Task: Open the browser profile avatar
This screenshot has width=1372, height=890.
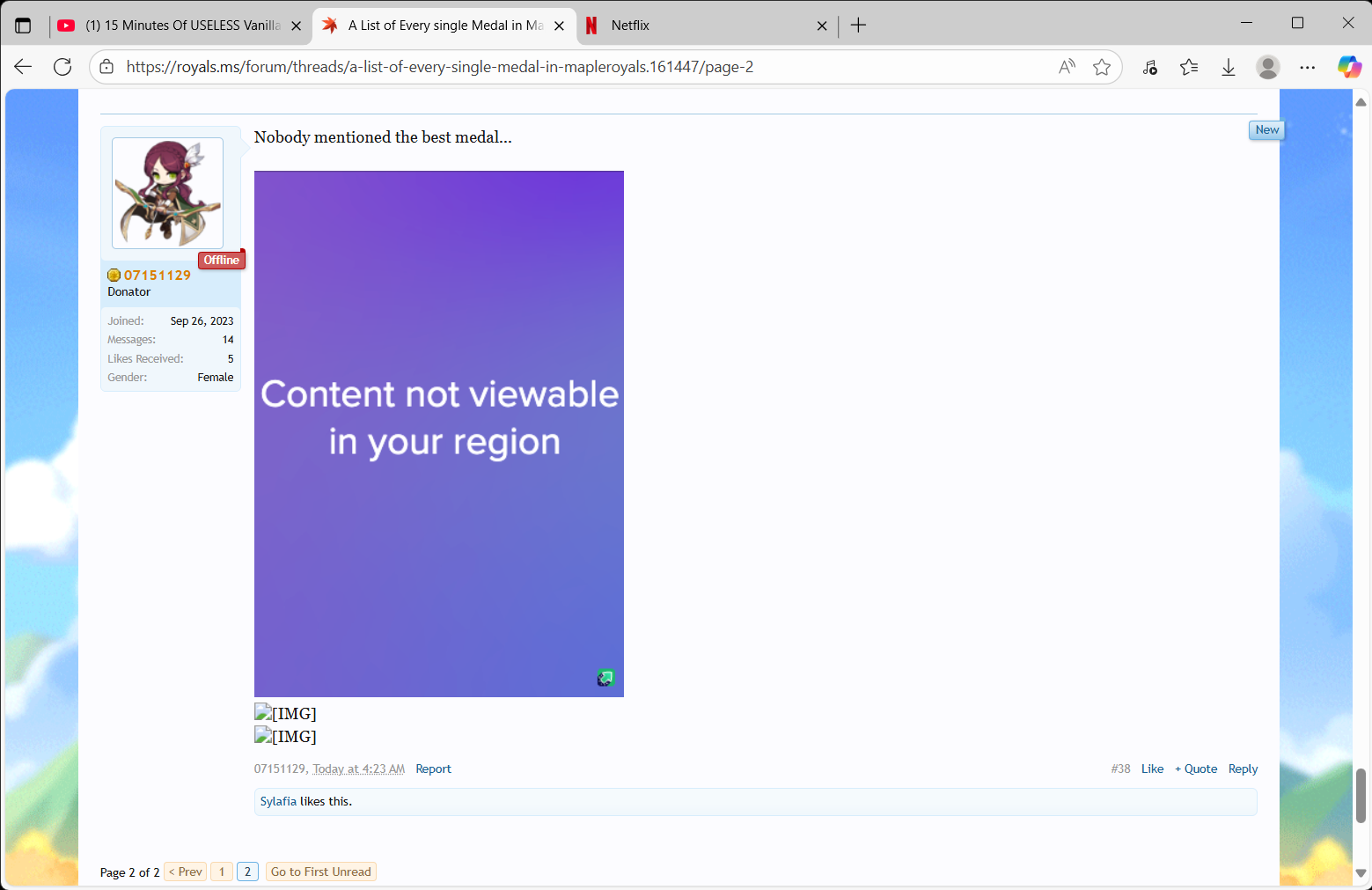Action: [1268, 67]
